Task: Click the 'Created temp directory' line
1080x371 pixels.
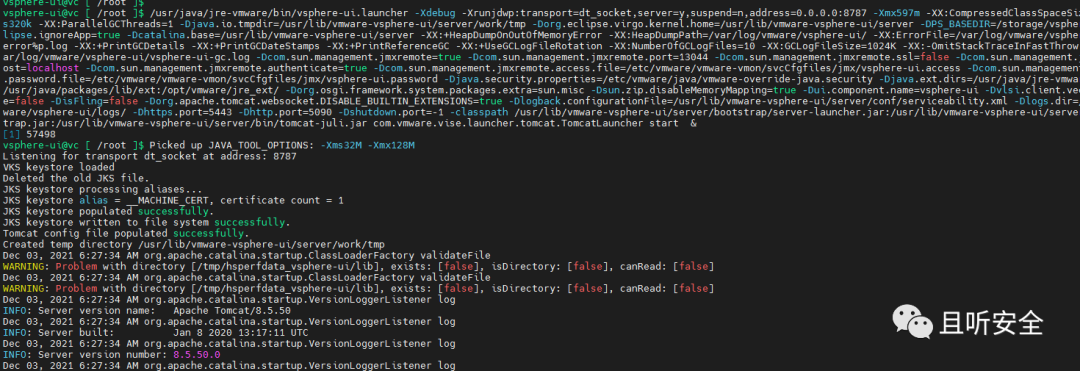Action: [194, 244]
